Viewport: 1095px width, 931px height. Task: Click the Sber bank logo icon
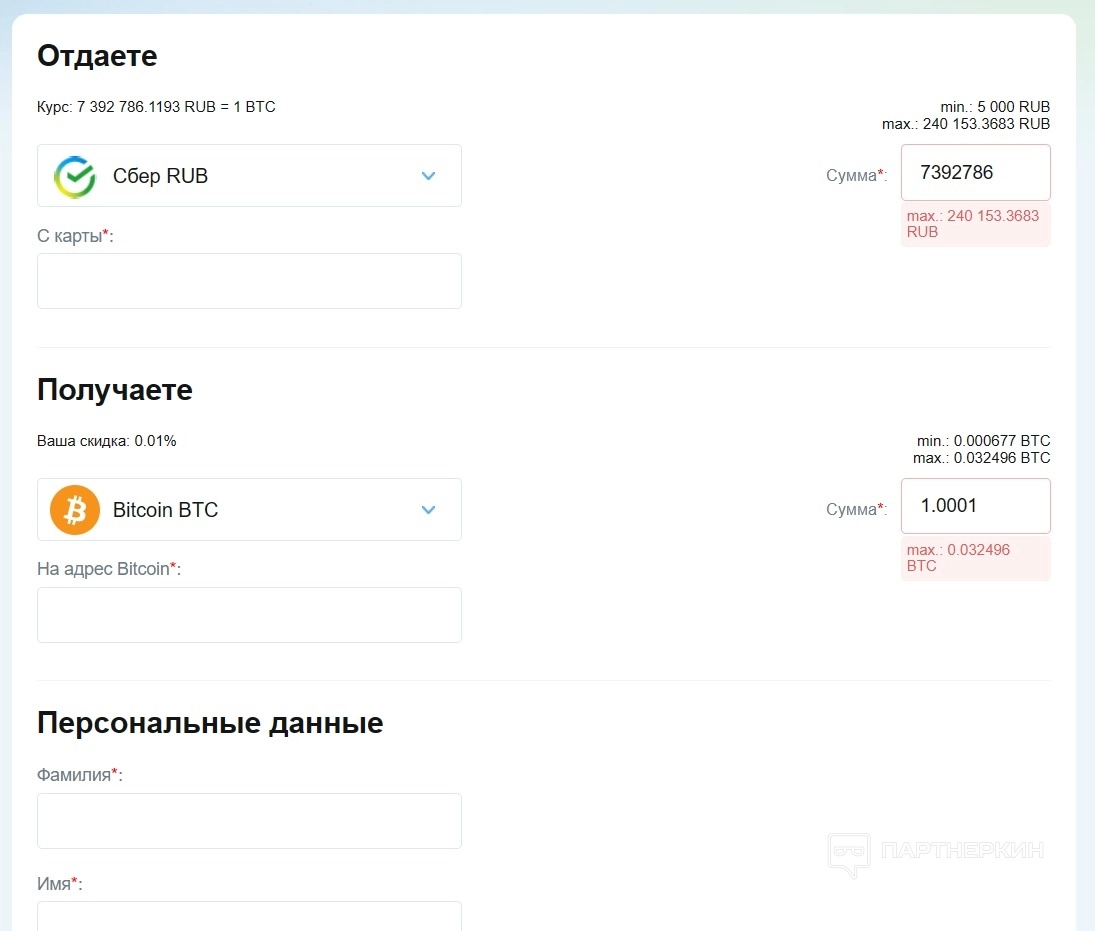click(75, 176)
